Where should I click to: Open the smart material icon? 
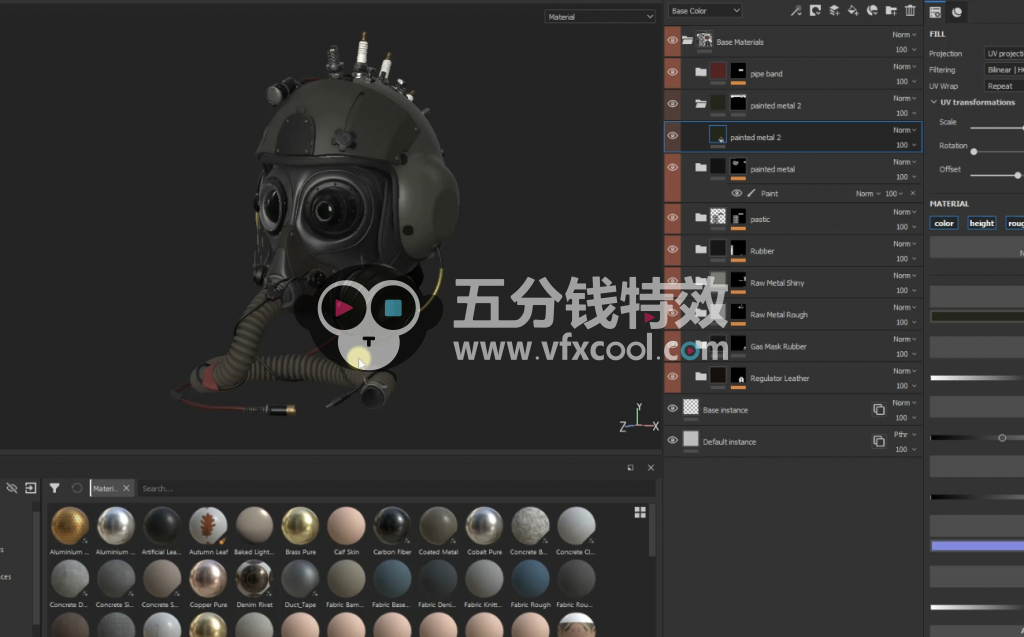click(872, 10)
